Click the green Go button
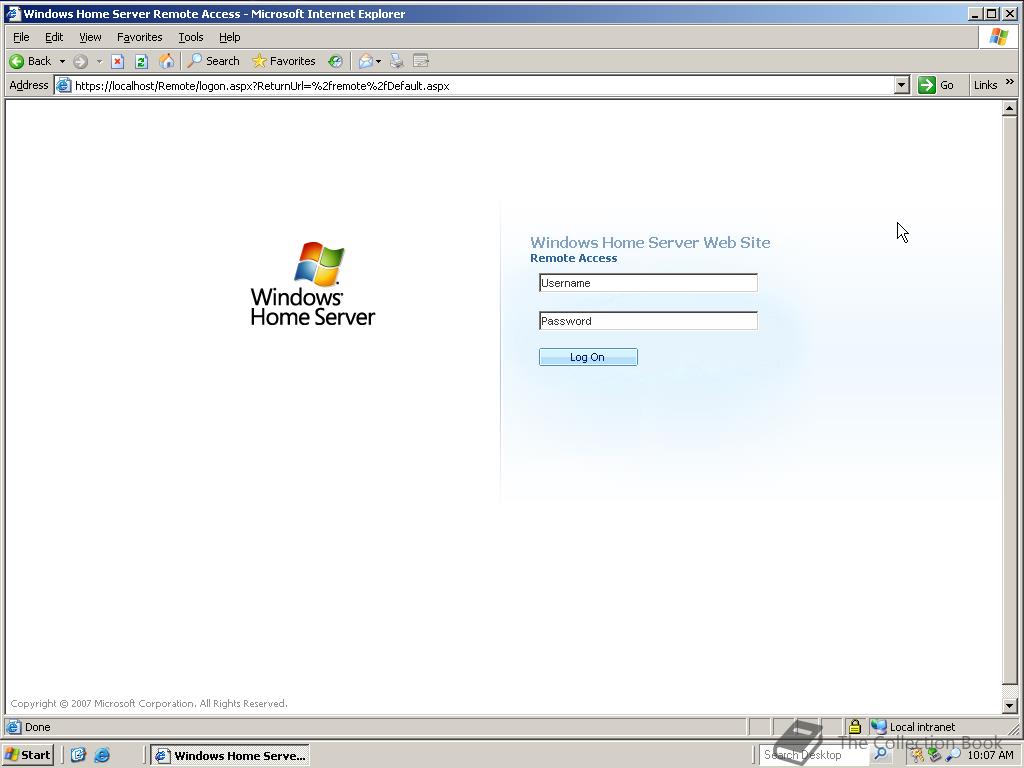 (x=936, y=86)
